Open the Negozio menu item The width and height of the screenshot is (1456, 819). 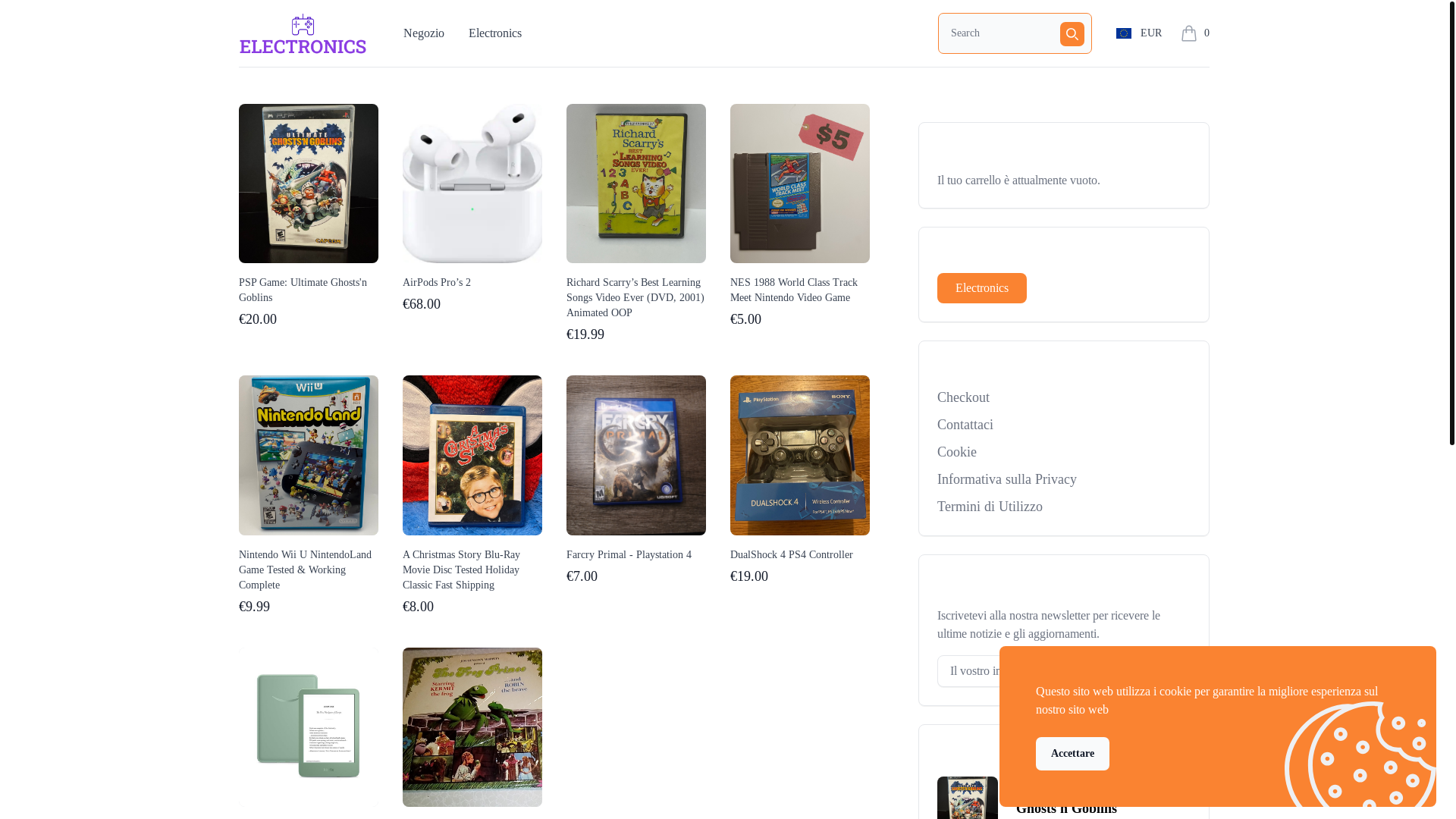(x=423, y=33)
